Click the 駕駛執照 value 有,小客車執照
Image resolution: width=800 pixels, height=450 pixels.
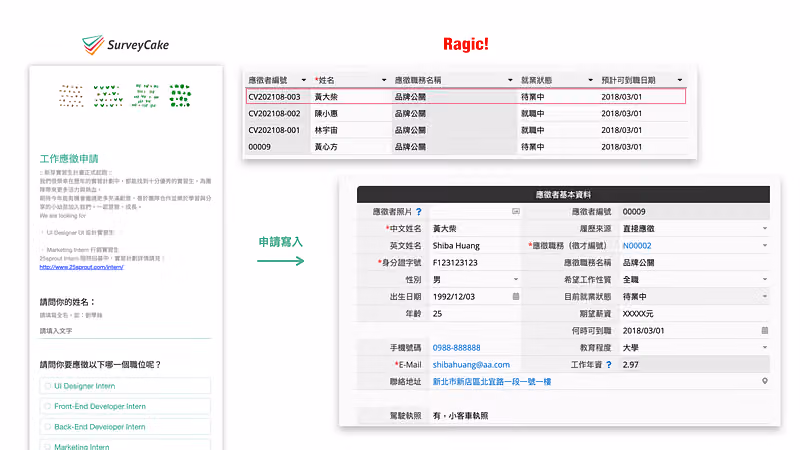tap(460, 416)
